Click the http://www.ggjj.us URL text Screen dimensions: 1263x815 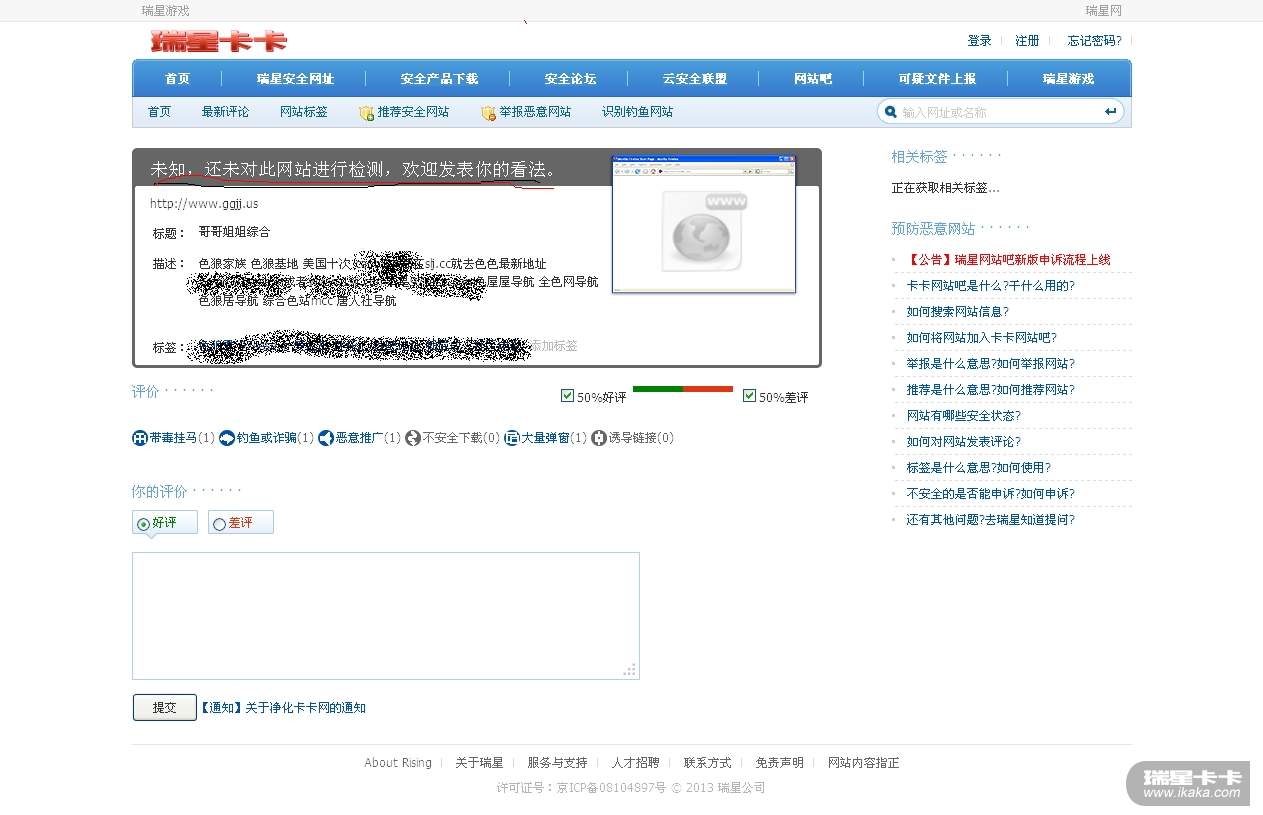[204, 204]
